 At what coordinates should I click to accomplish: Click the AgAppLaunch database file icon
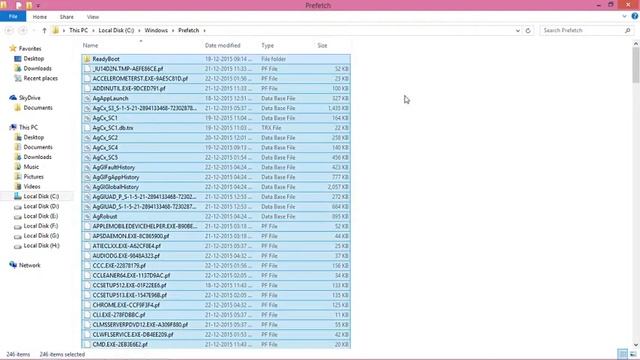tap(87, 98)
